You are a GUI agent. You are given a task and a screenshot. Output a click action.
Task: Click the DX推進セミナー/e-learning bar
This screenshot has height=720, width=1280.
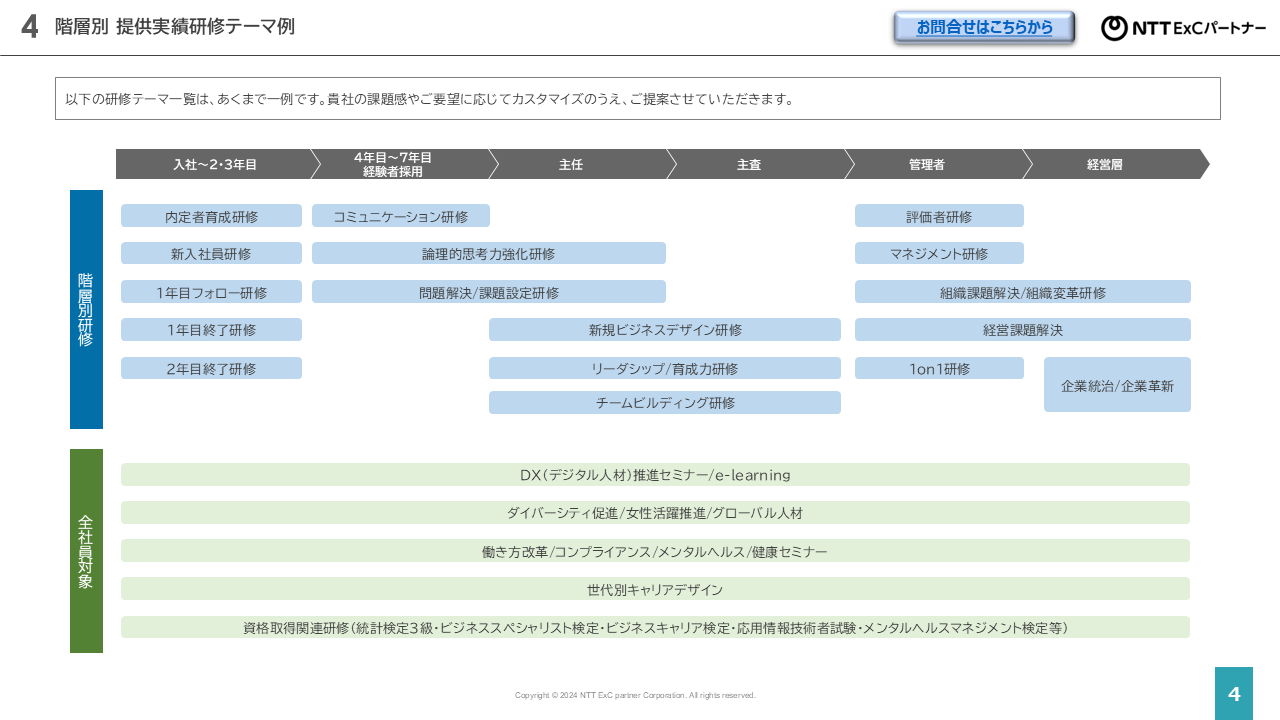655,474
